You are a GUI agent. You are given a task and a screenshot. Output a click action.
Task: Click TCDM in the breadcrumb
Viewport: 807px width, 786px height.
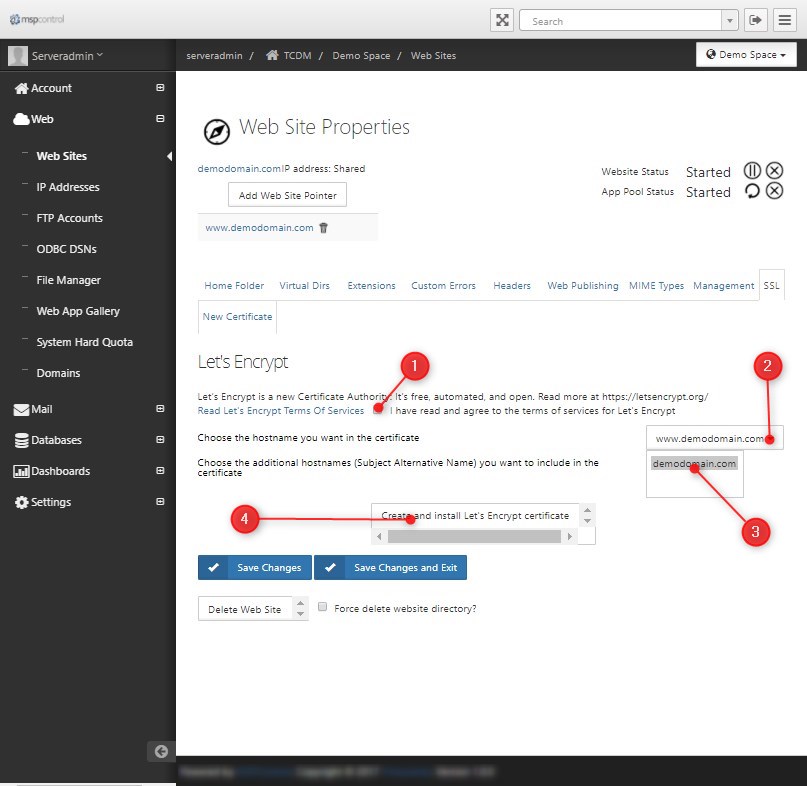tap(297, 56)
